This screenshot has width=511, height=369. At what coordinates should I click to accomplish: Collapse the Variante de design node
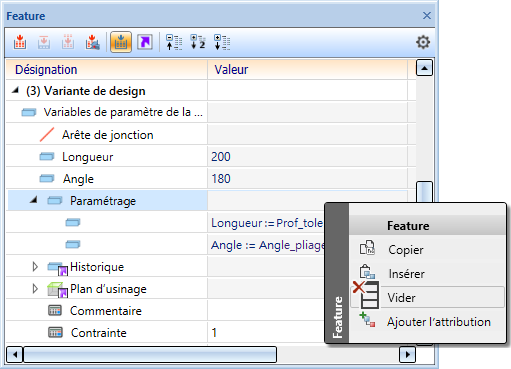(x=15, y=90)
